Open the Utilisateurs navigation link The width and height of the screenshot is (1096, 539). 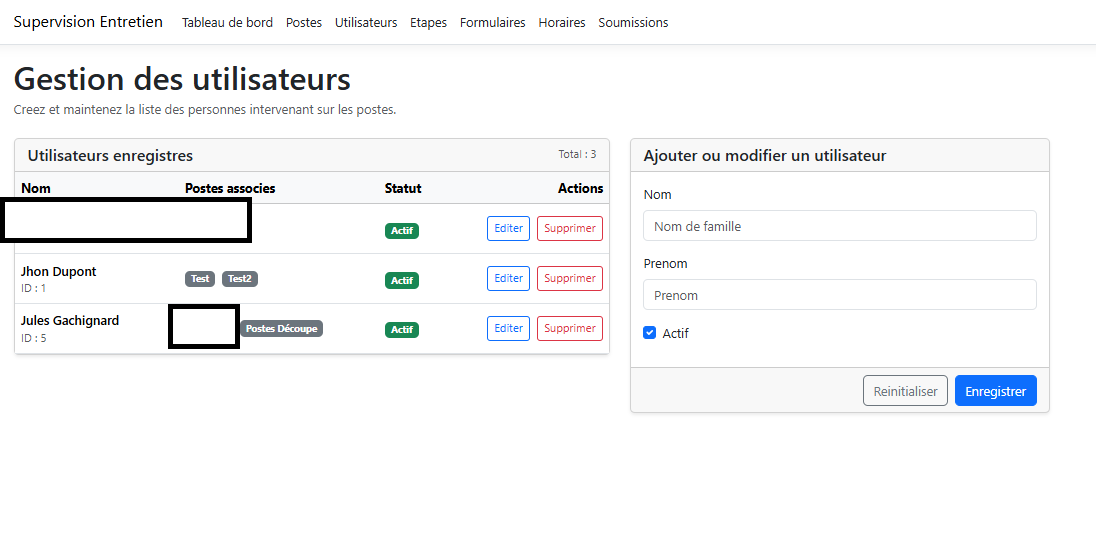(x=366, y=22)
